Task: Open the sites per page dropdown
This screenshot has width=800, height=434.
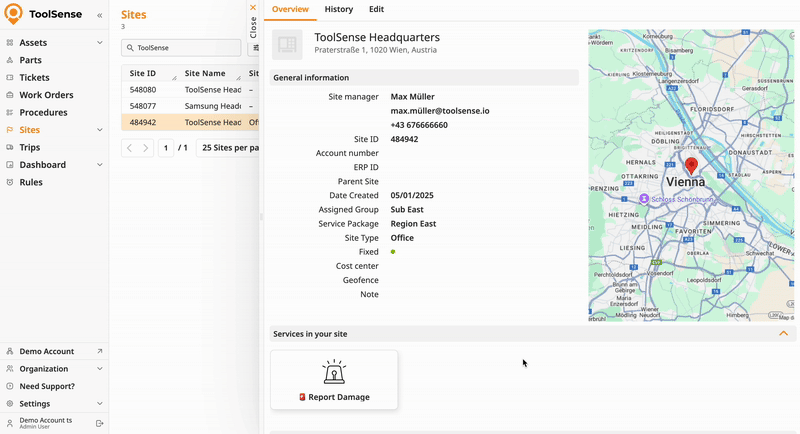Action: point(228,148)
